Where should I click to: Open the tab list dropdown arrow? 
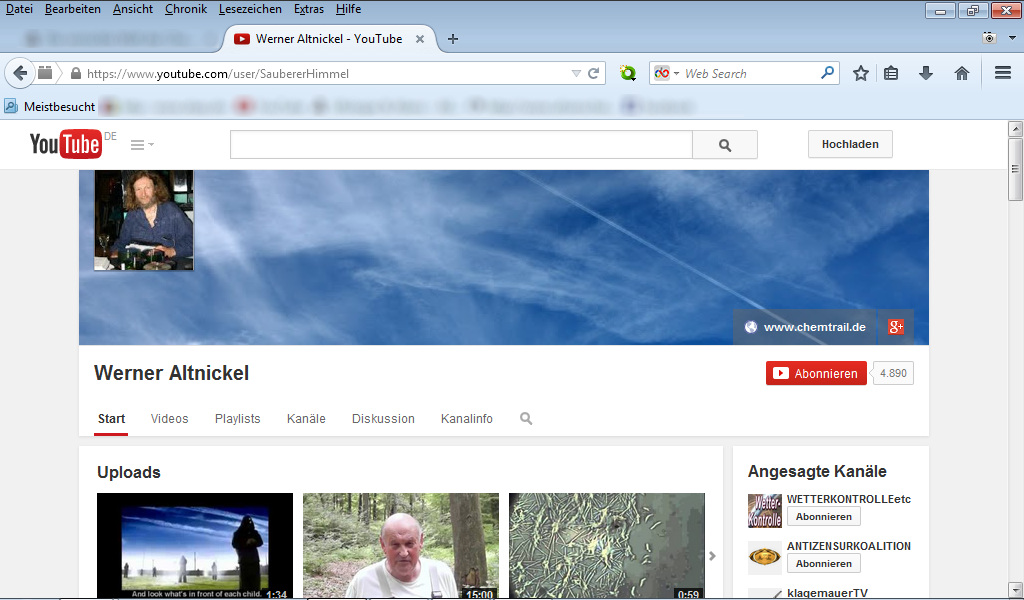pos(1012,38)
